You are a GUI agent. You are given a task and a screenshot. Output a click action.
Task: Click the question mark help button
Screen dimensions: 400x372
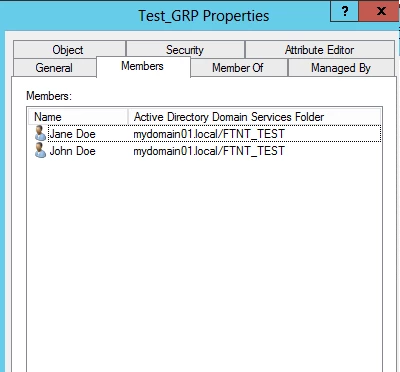click(x=345, y=11)
